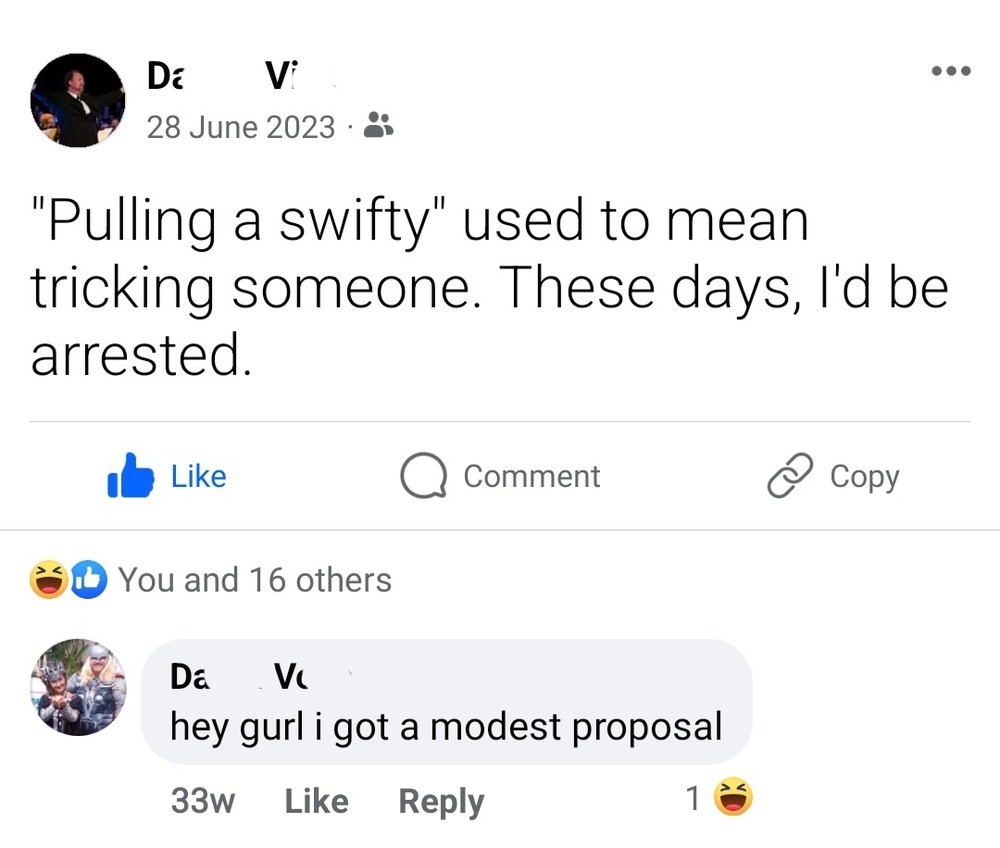This screenshot has width=1000, height=848.
Task: Open the "28 June 2023" post date link
Action: point(241,127)
